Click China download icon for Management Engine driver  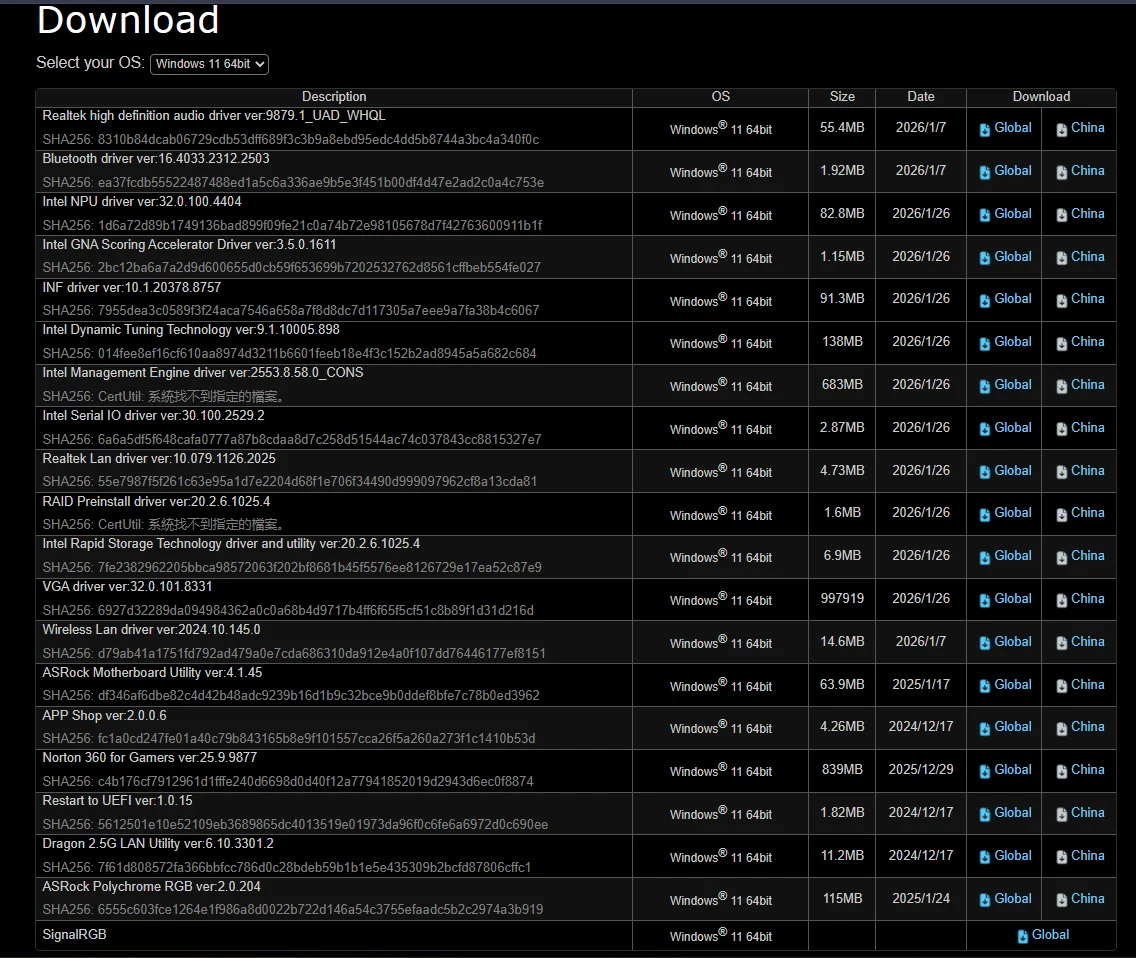pyautogui.click(x=1061, y=386)
